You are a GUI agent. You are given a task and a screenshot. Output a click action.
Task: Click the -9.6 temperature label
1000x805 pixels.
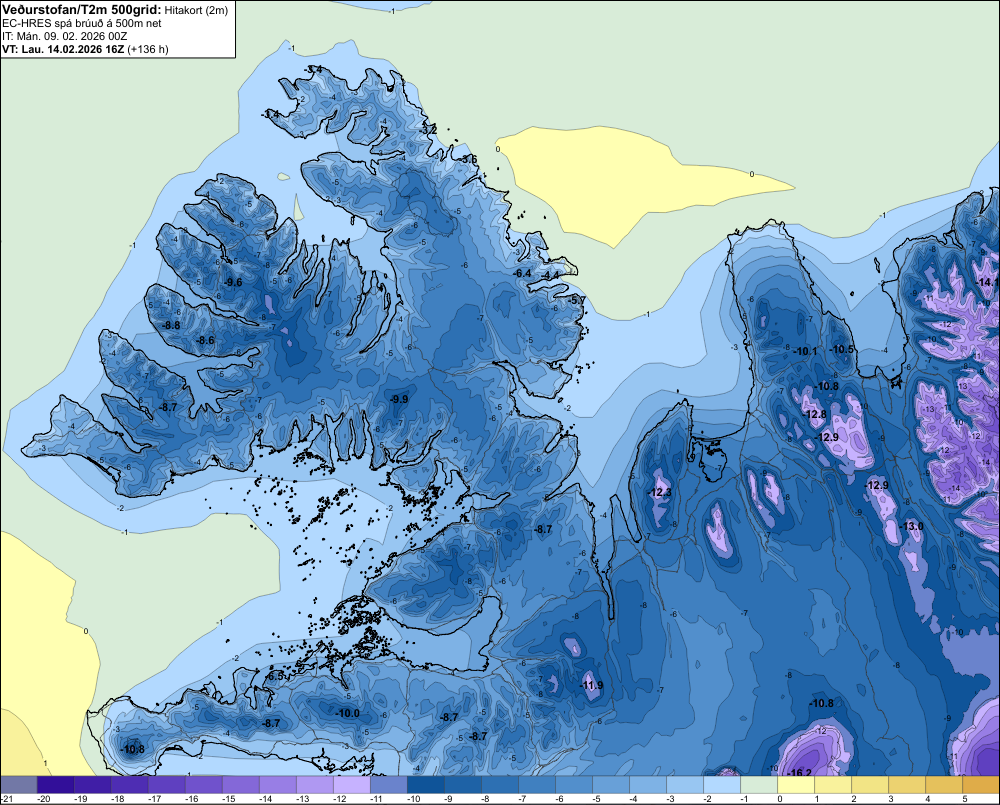(x=233, y=283)
